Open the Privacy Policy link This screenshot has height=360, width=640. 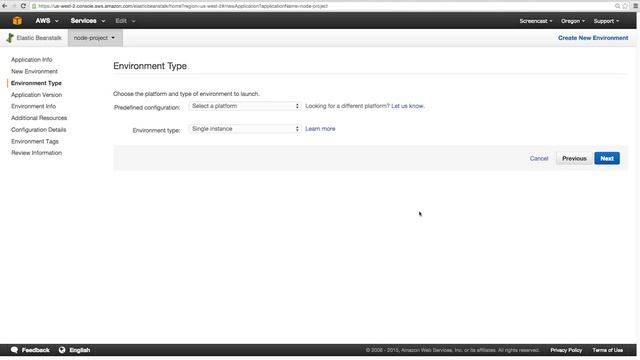point(566,350)
